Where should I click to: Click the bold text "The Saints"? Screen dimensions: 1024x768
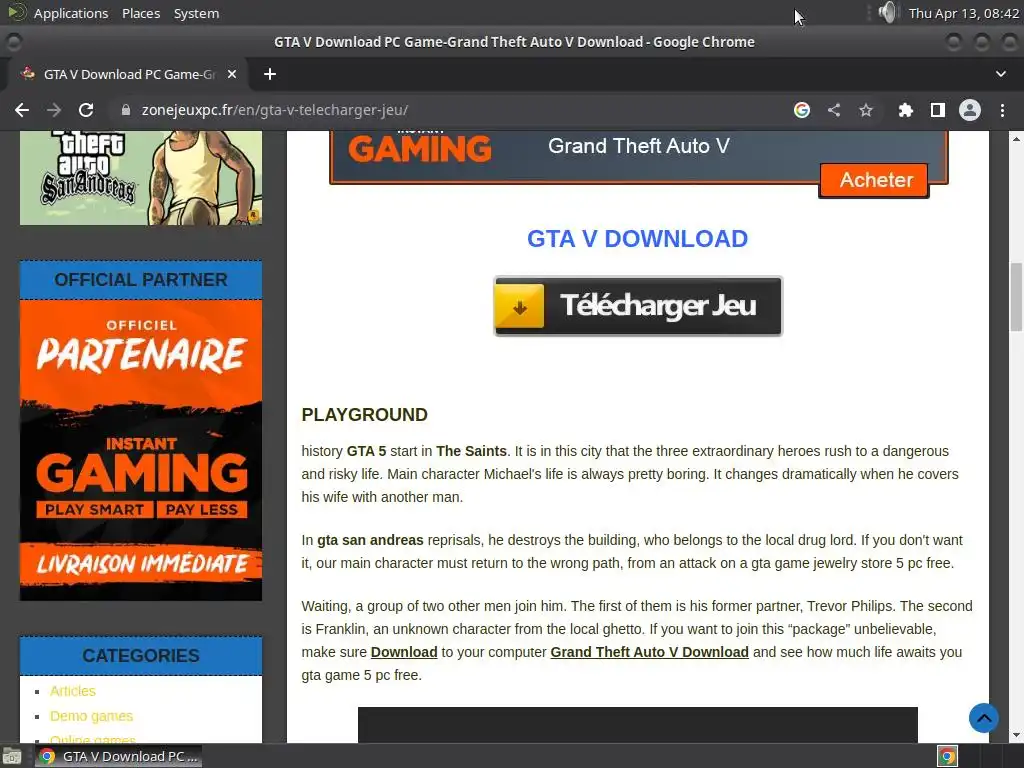click(471, 451)
